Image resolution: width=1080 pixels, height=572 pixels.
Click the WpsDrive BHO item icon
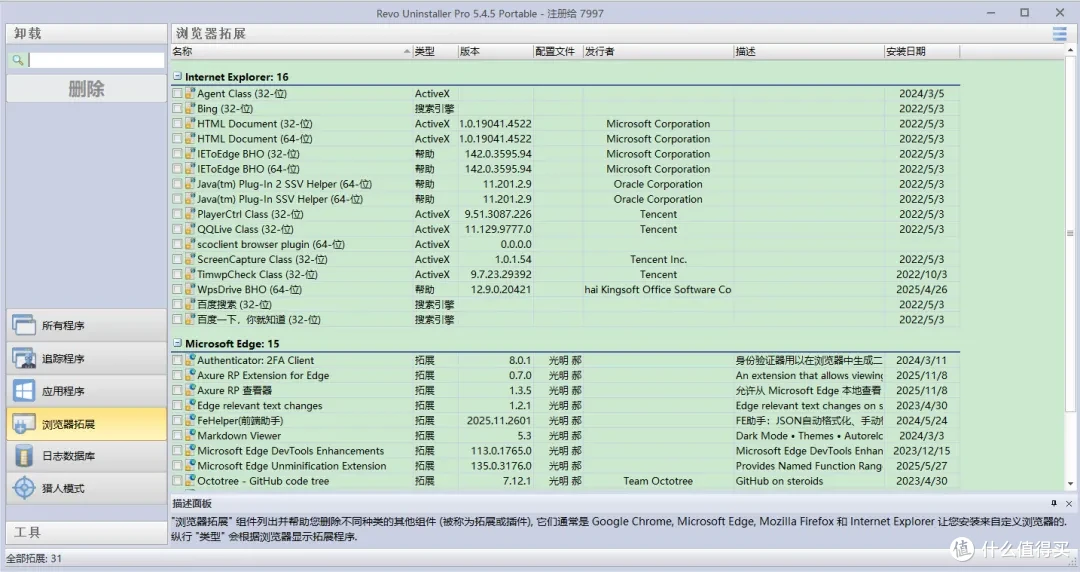[190, 289]
